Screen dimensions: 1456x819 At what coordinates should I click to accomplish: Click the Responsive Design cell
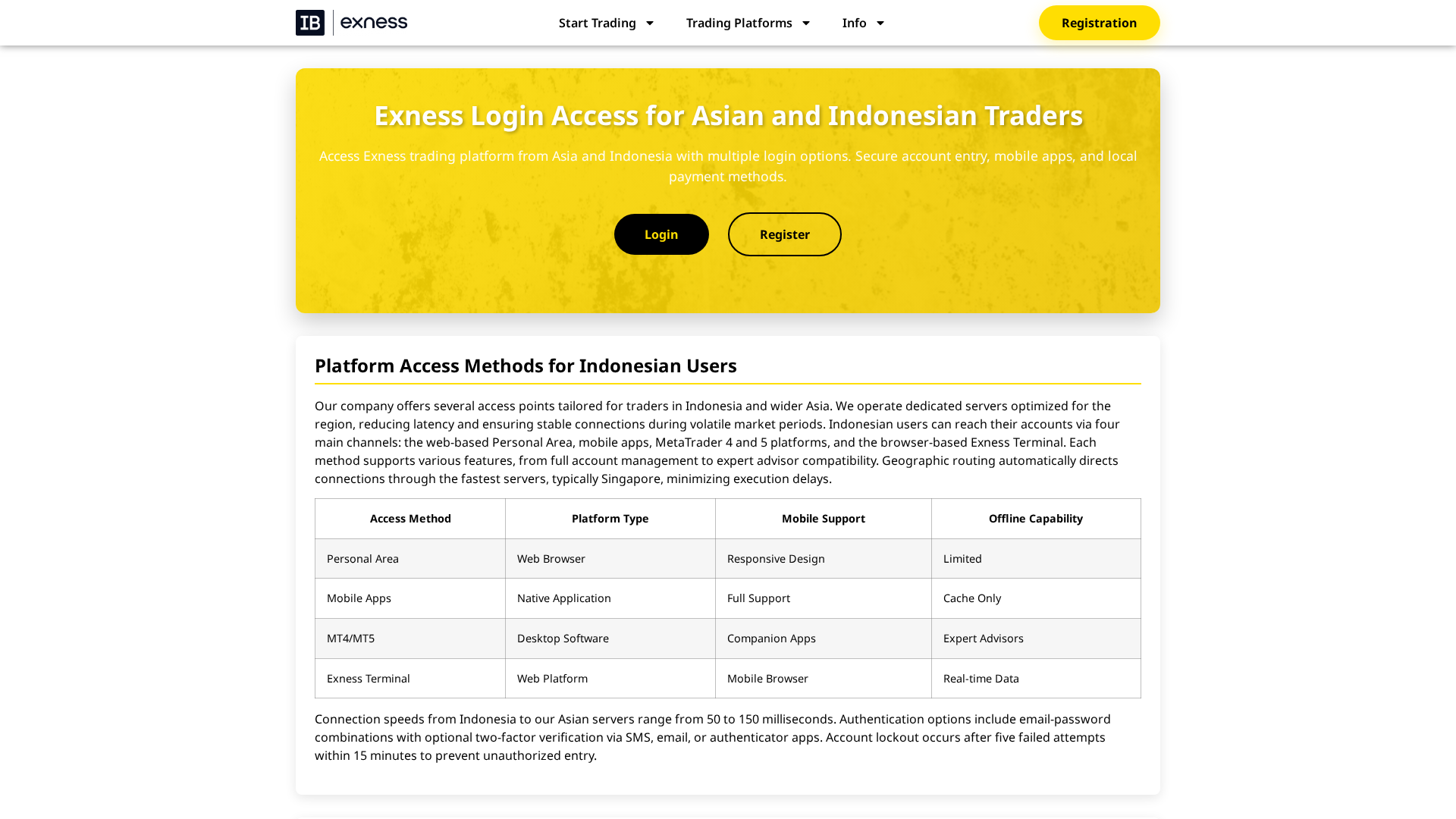824,559
